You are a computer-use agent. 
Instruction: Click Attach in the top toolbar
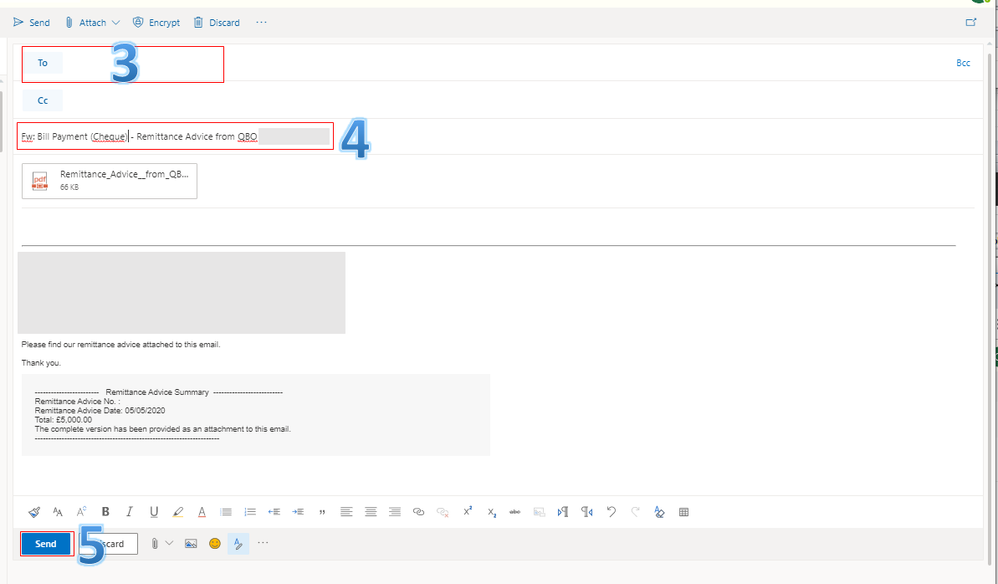[86, 22]
